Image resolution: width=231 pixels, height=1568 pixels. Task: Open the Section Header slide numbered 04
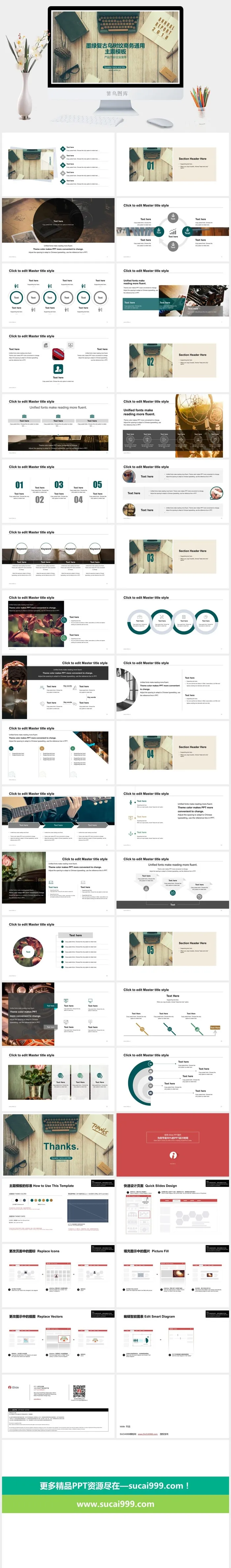pyautogui.click(x=173, y=752)
